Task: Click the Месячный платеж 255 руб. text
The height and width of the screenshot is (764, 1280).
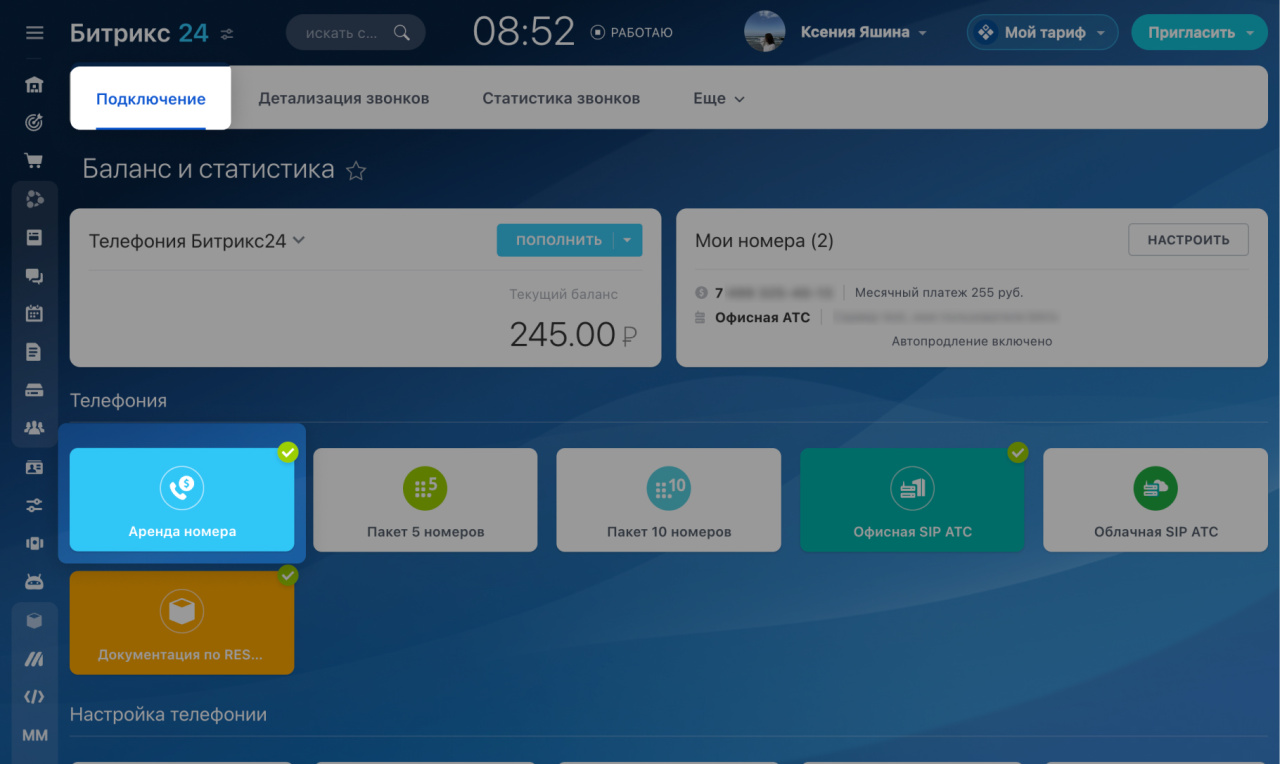Action: [x=939, y=293]
